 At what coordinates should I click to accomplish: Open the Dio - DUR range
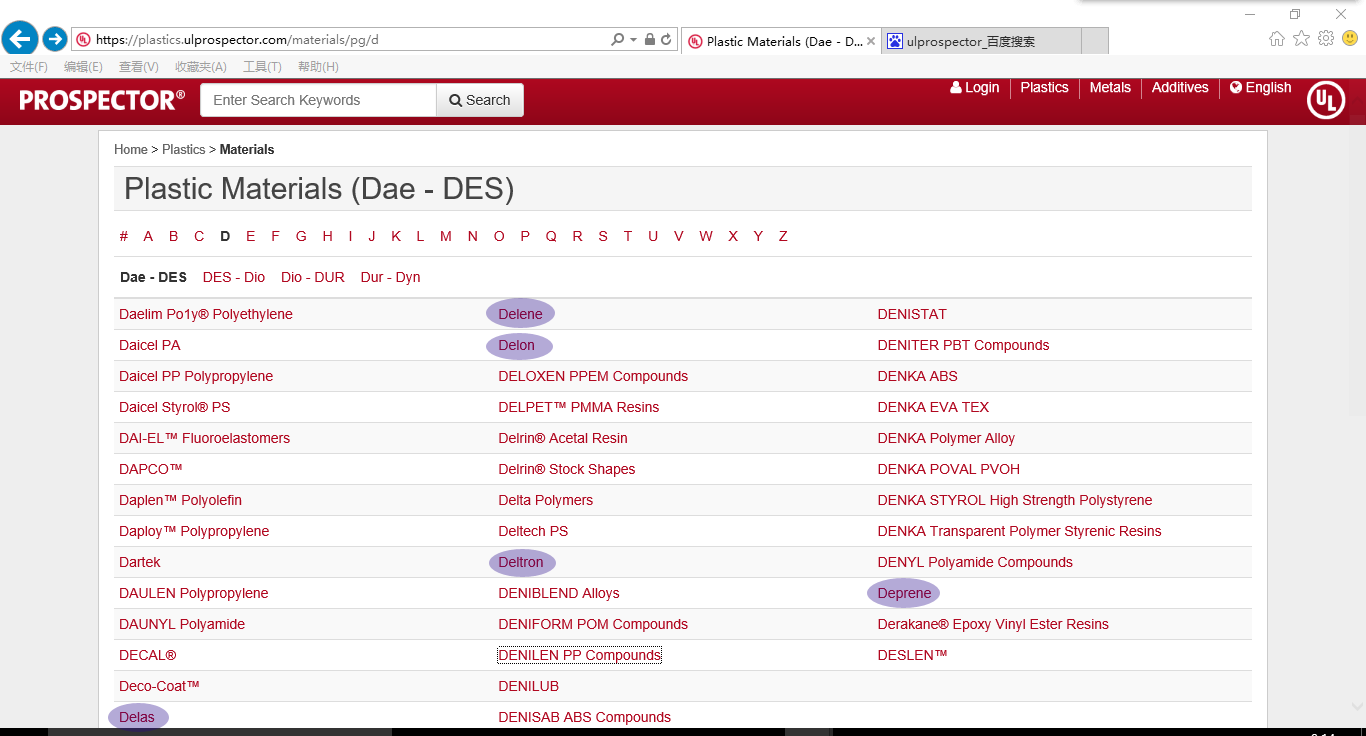coord(313,277)
